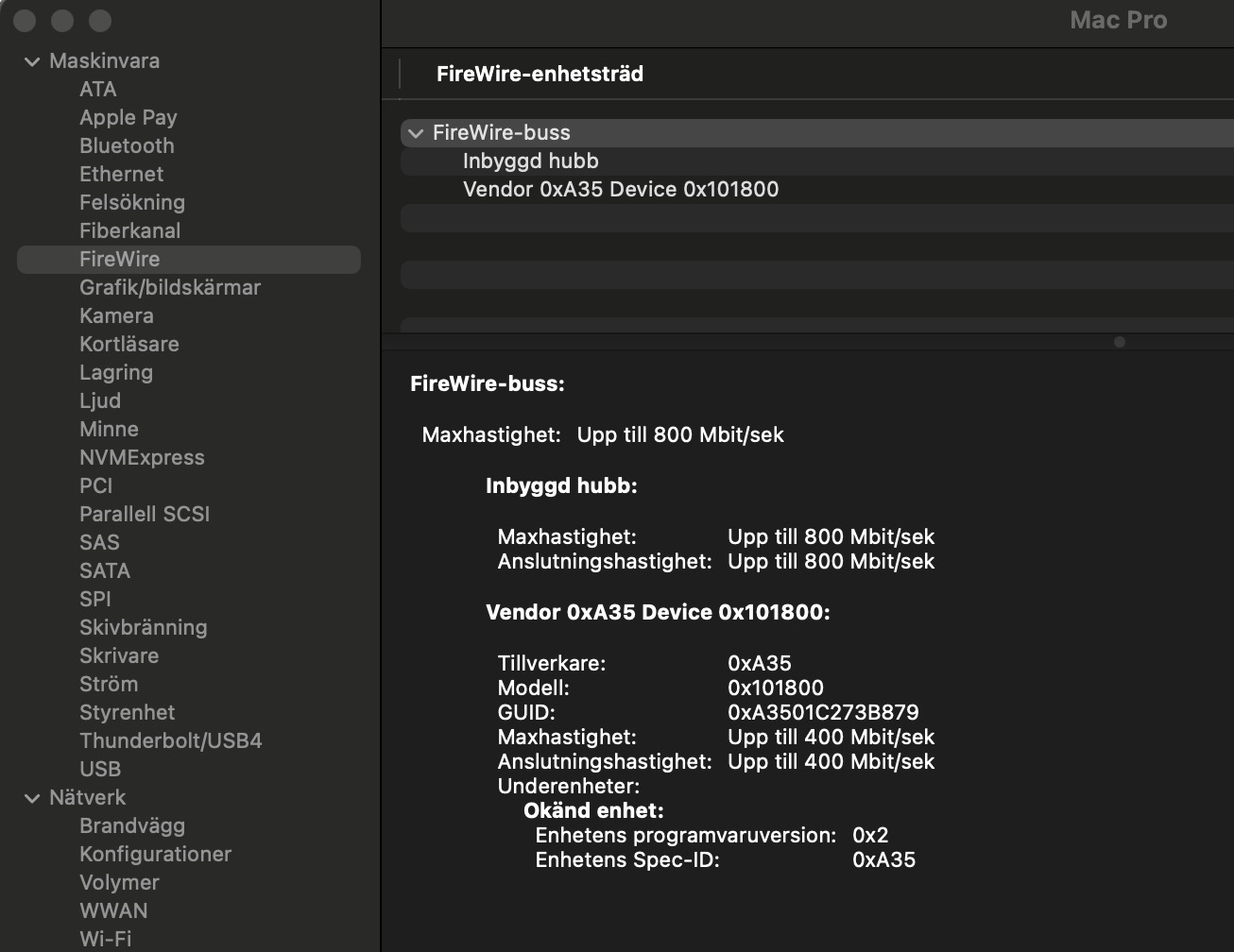Select the FireWire sidebar item
Screen dimensions: 1234x952
189,260
